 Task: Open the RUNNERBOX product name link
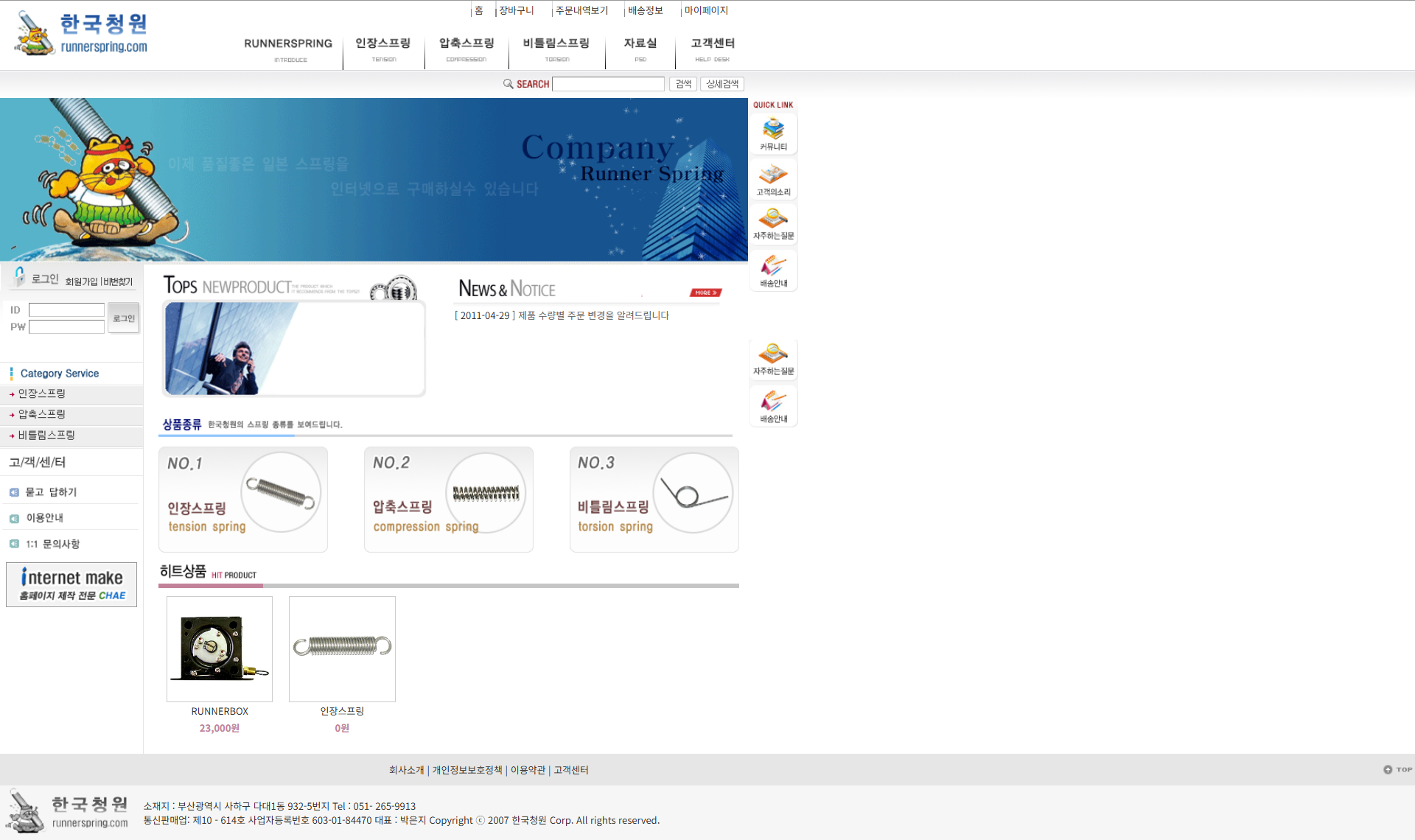click(220, 711)
